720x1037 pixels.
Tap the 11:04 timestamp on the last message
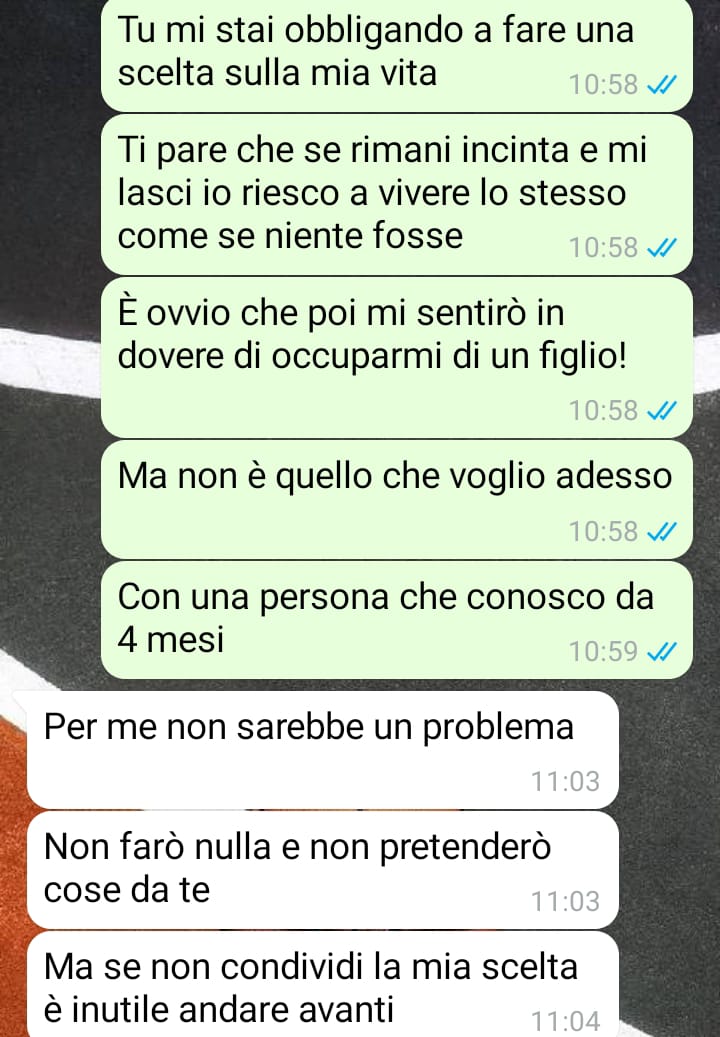(x=565, y=1021)
